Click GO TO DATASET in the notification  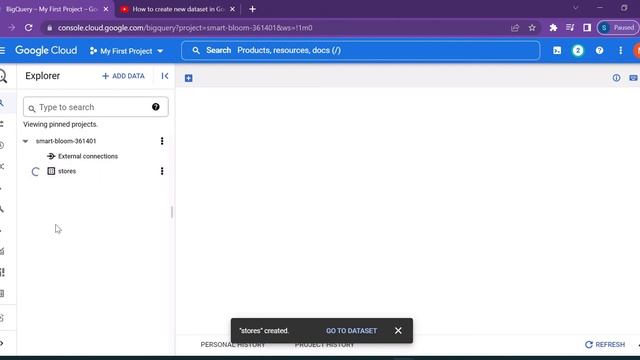pyautogui.click(x=351, y=331)
